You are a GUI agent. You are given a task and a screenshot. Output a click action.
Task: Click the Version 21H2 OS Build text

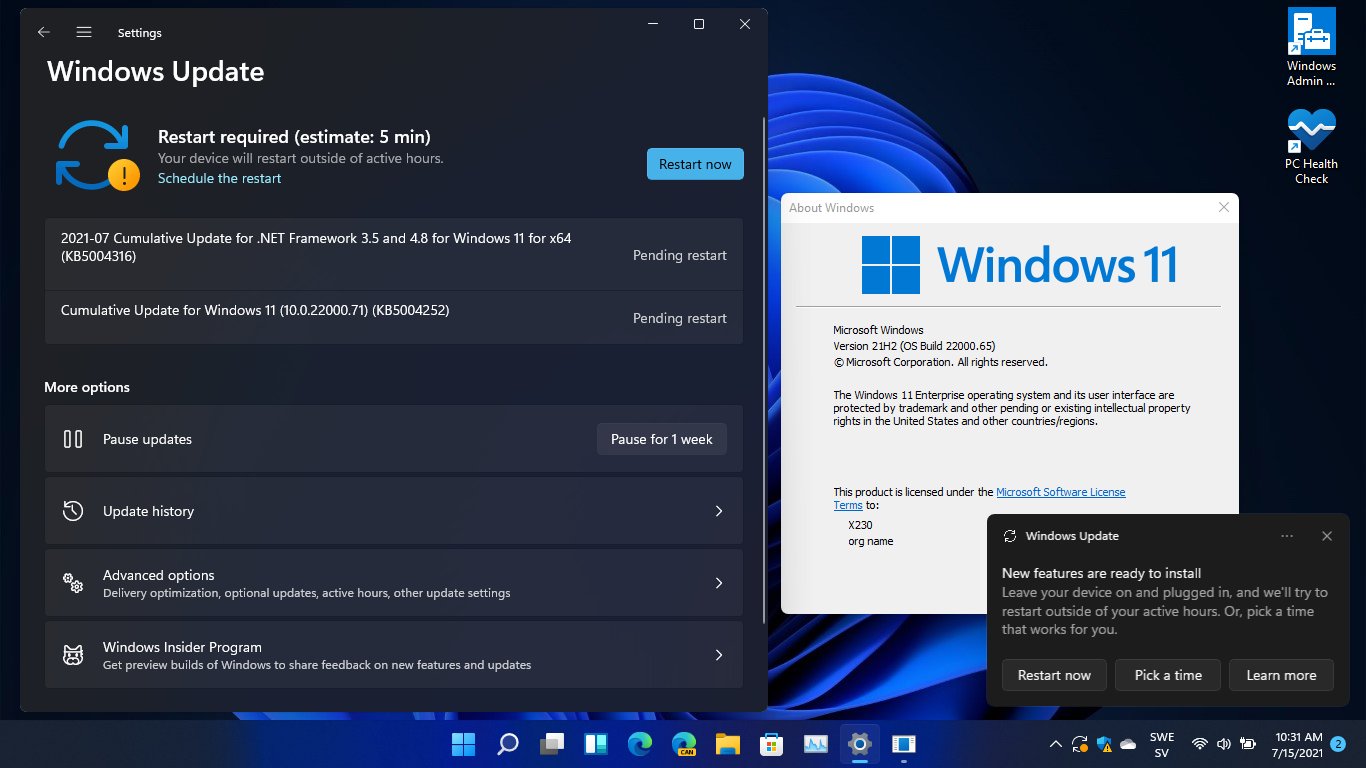point(914,346)
